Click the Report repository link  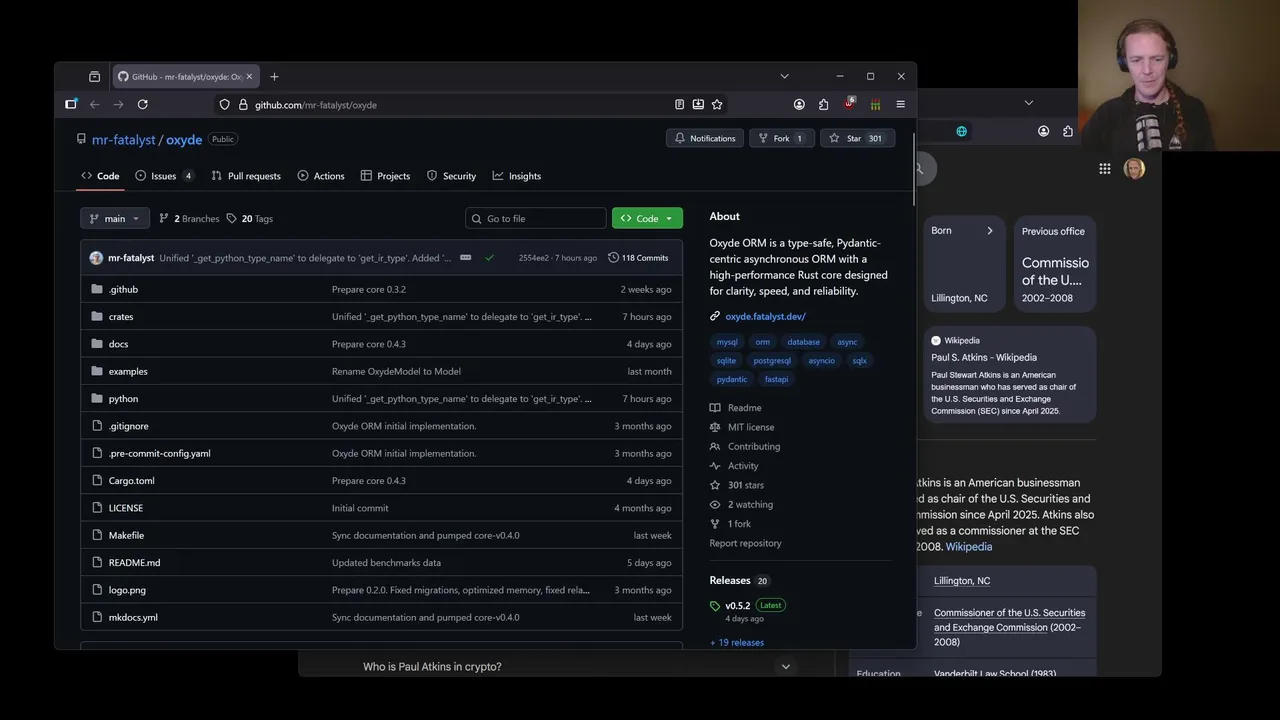(x=745, y=543)
